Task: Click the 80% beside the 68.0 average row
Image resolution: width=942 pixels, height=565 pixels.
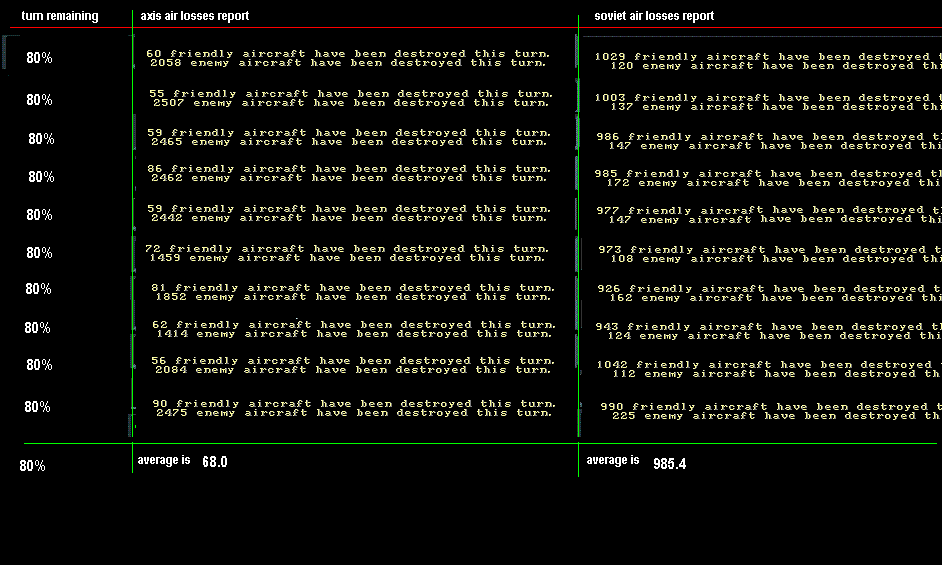Action: click(32, 466)
